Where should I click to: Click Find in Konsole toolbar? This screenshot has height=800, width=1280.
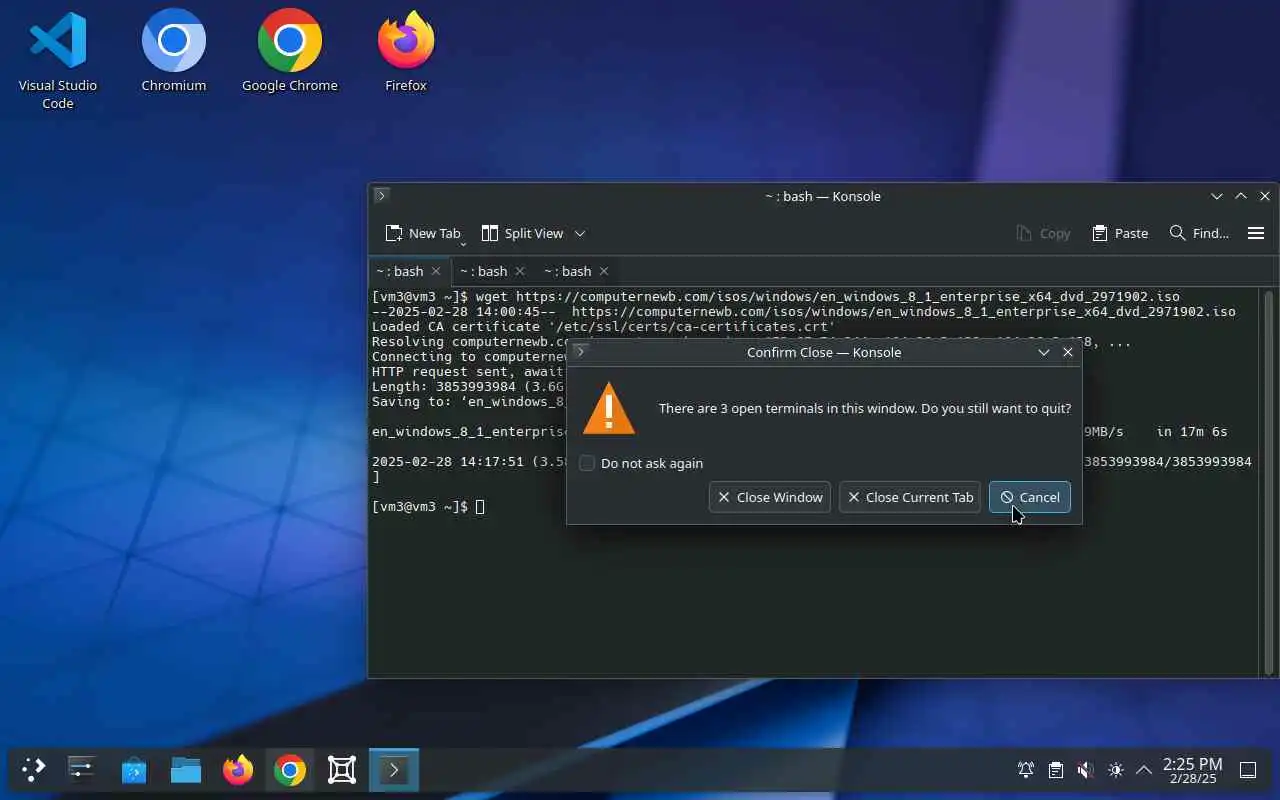[1199, 233]
